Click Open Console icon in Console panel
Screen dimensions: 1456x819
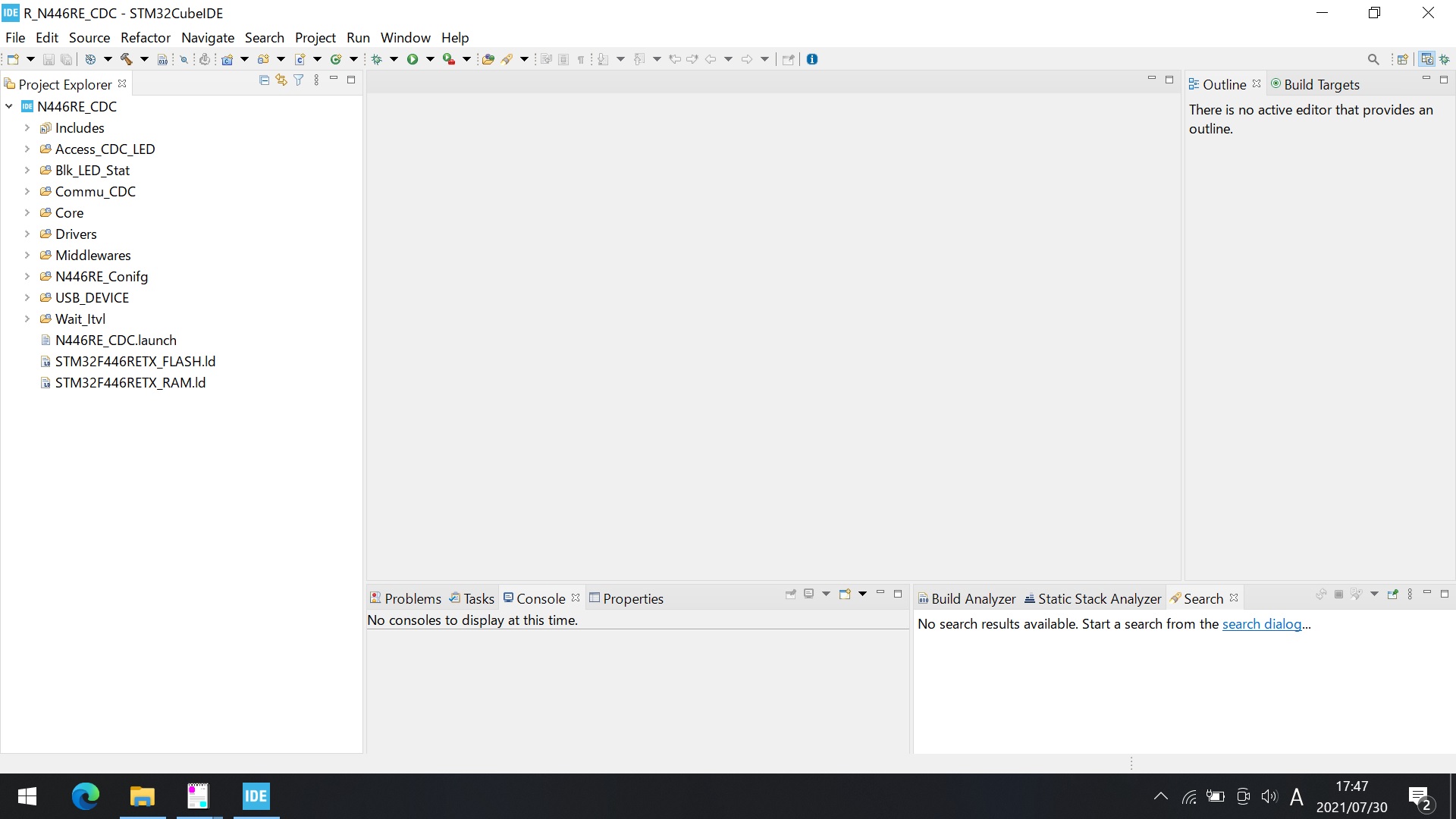click(844, 594)
